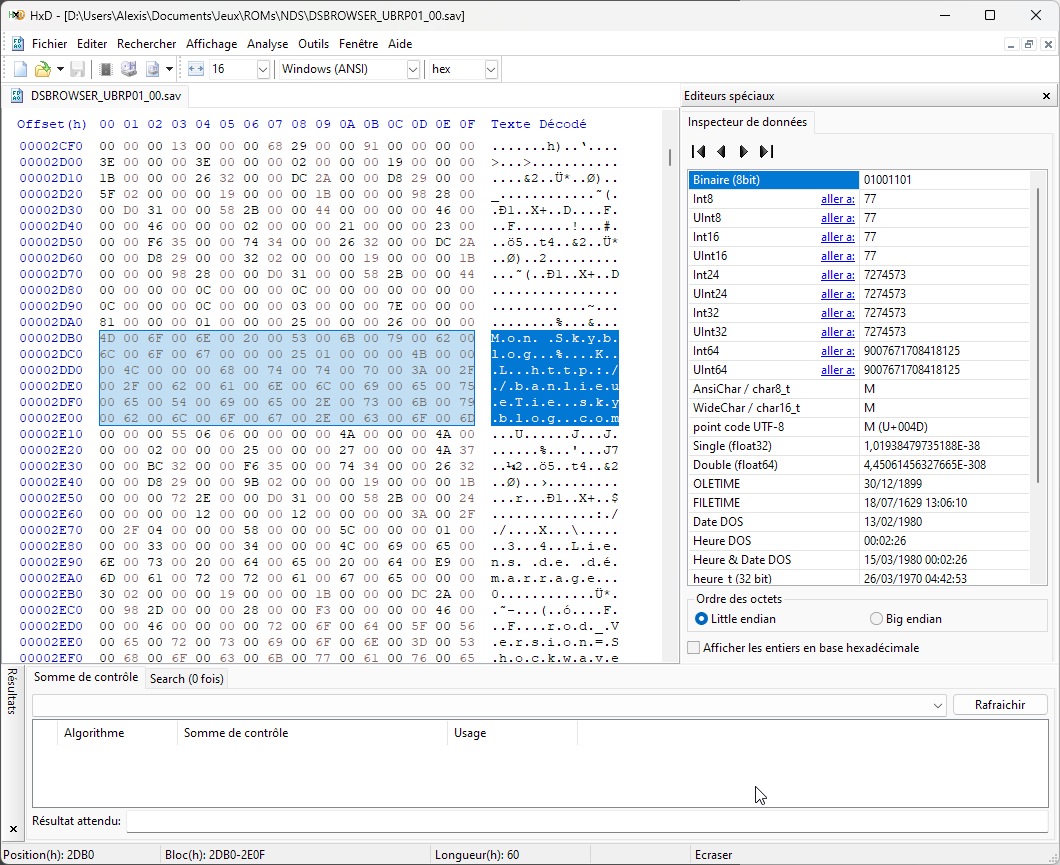
Task: Click the Open file folder icon
Action: pos(42,69)
